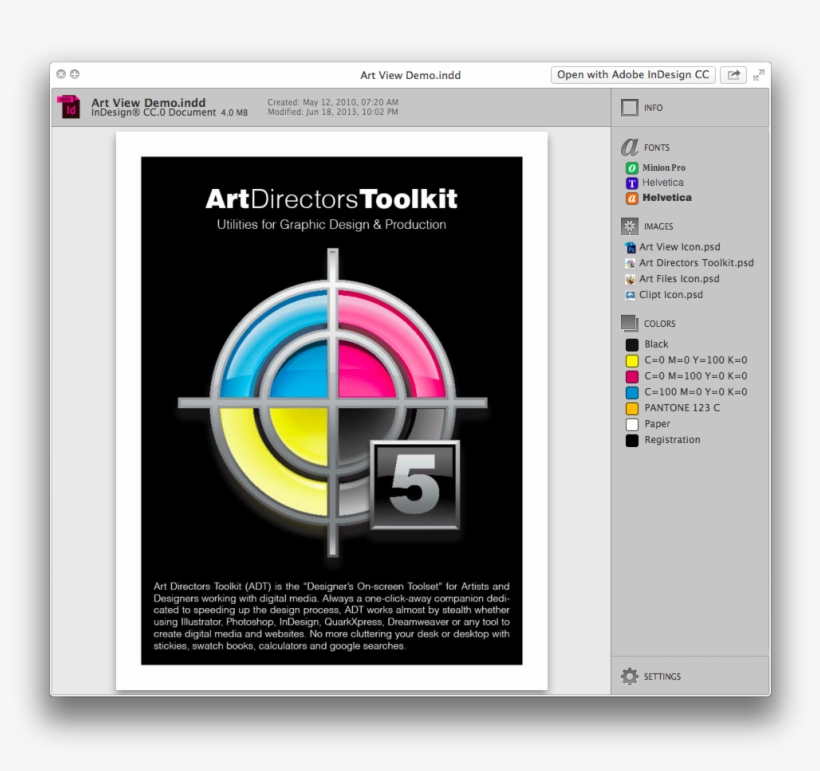Select the cyan C=100 M=0 Y=0 K=0 swatch
Image resolution: width=820 pixels, height=771 pixels.
pos(632,392)
